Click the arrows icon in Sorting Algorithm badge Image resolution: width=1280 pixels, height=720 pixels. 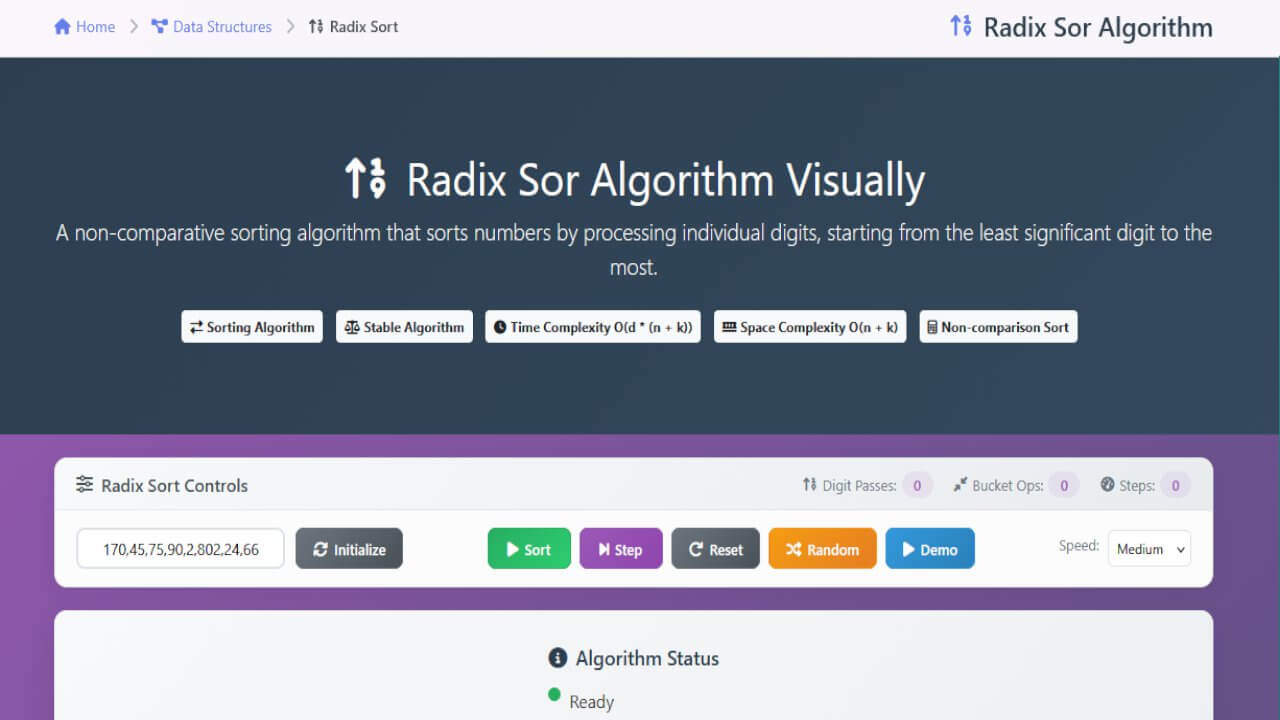tap(197, 327)
